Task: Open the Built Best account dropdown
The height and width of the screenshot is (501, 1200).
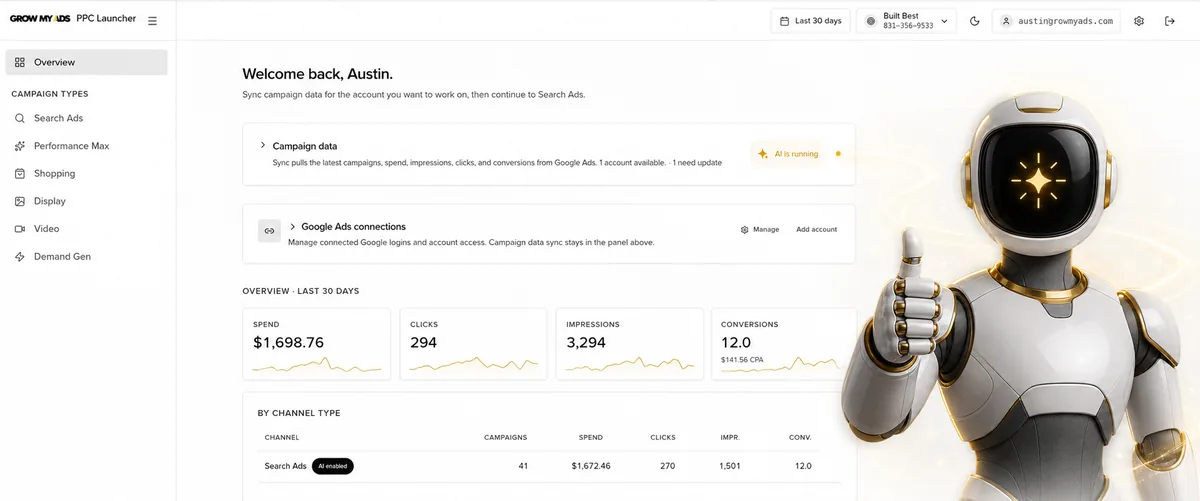Action: click(906, 21)
